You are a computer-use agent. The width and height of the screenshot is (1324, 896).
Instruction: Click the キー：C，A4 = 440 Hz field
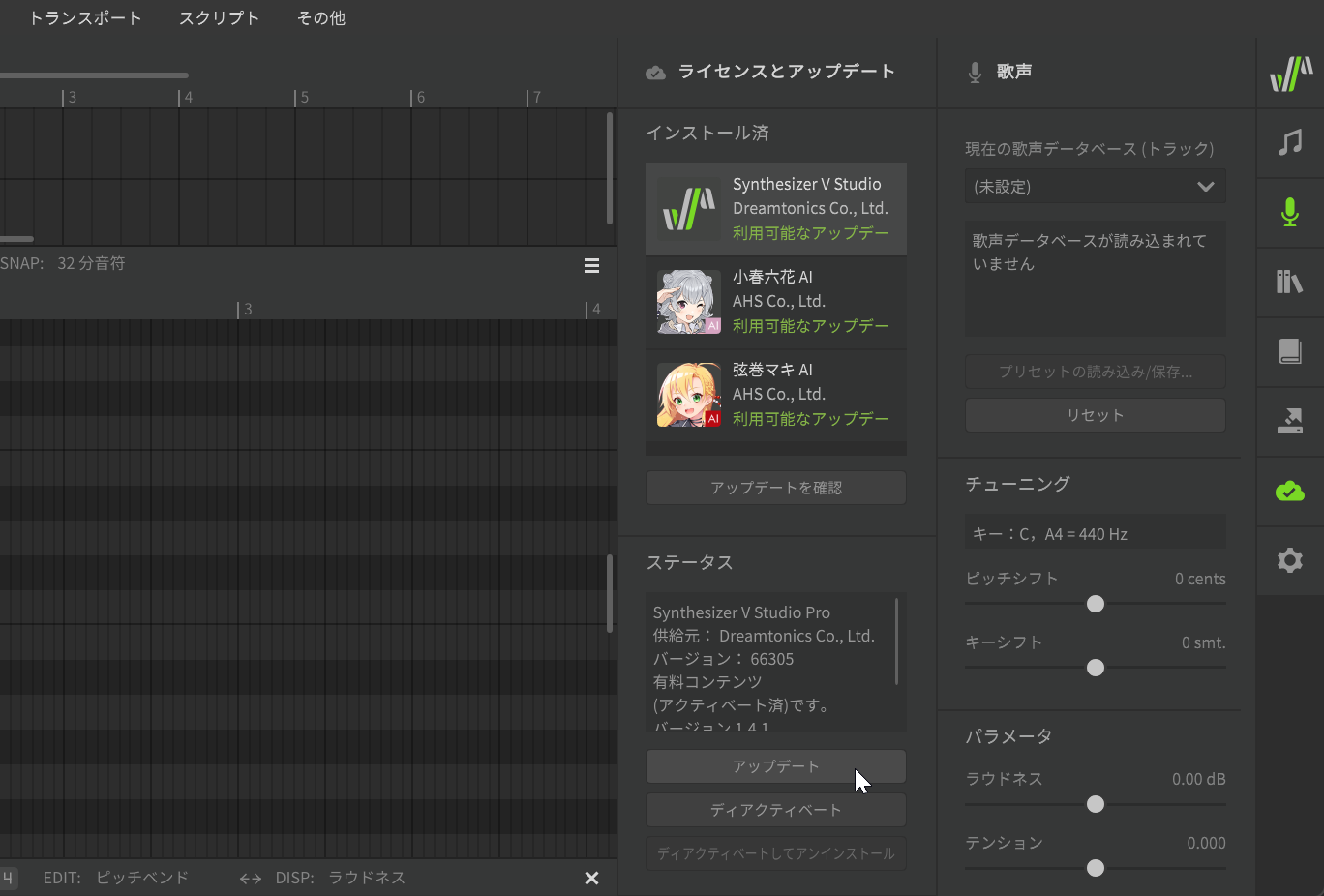click(1096, 533)
